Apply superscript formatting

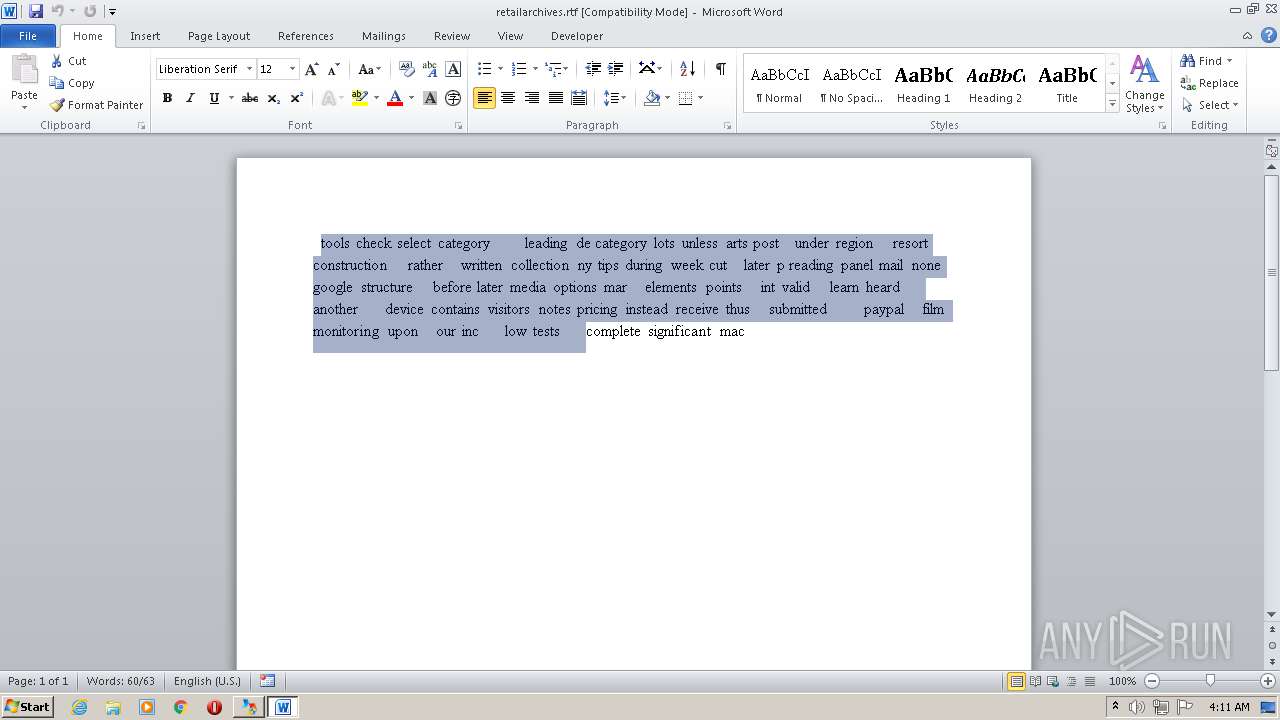(x=297, y=98)
